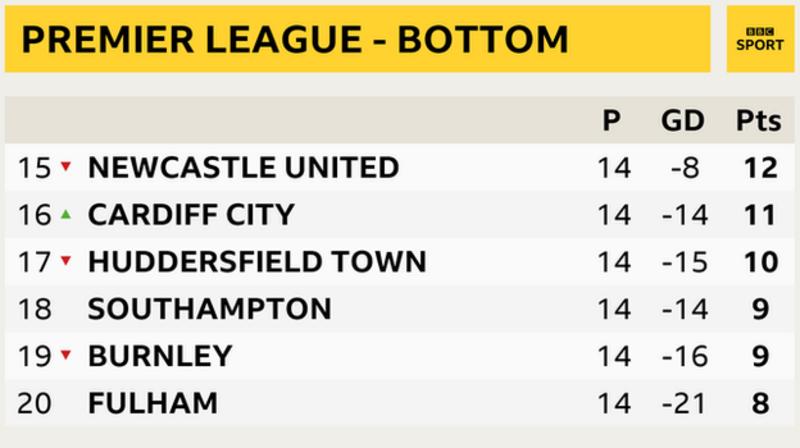800x448 pixels.
Task: Click the Burnley team name
Action: point(160,356)
